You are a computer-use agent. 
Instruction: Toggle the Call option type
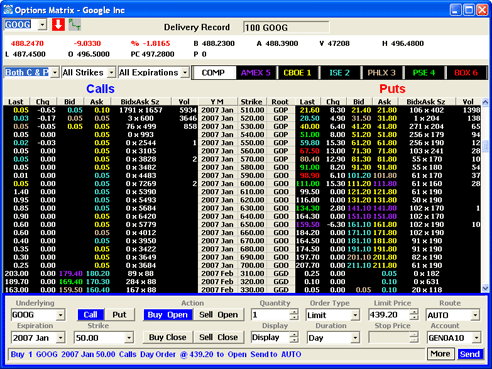(91, 315)
